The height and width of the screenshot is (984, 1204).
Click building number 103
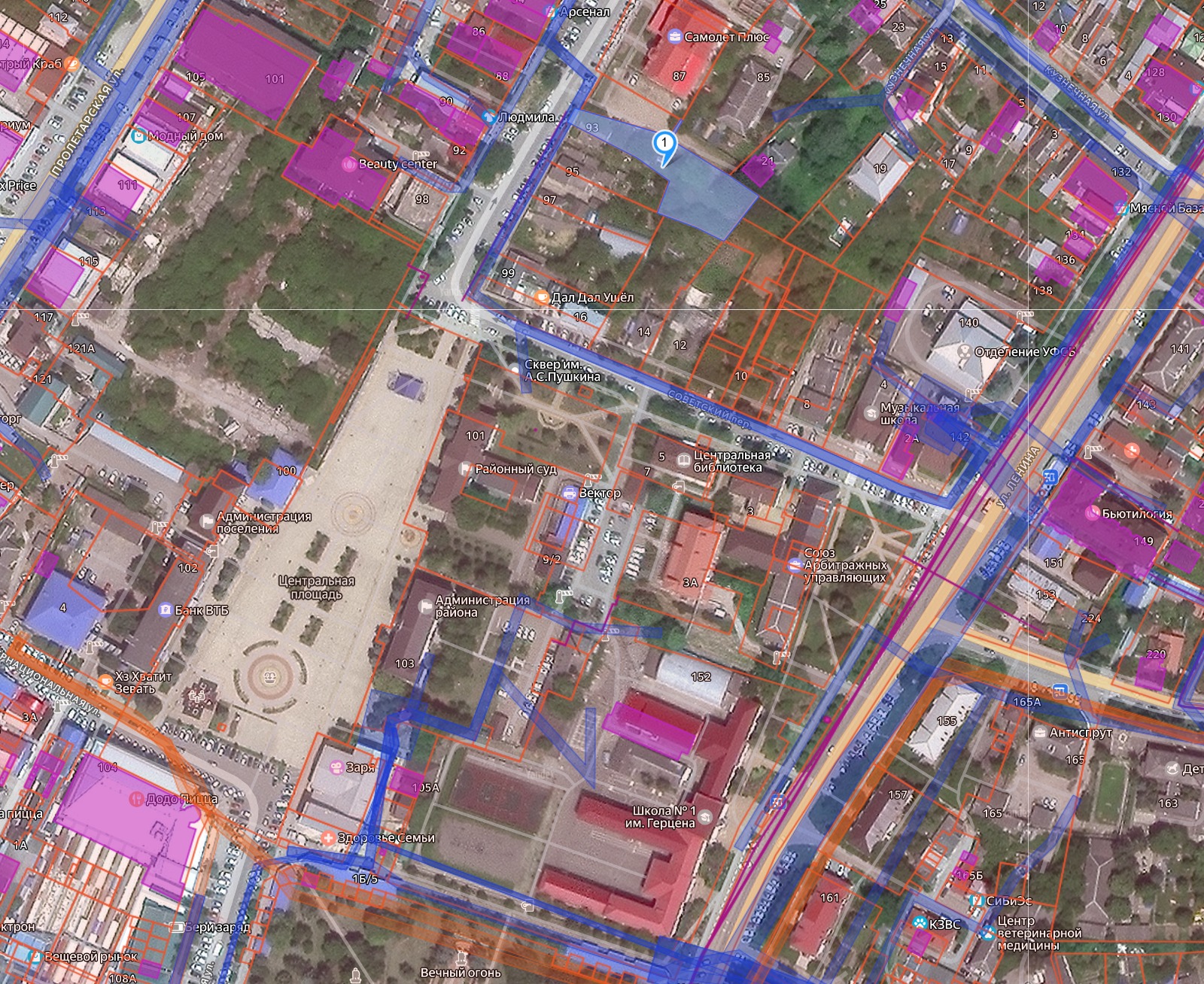[x=405, y=664]
